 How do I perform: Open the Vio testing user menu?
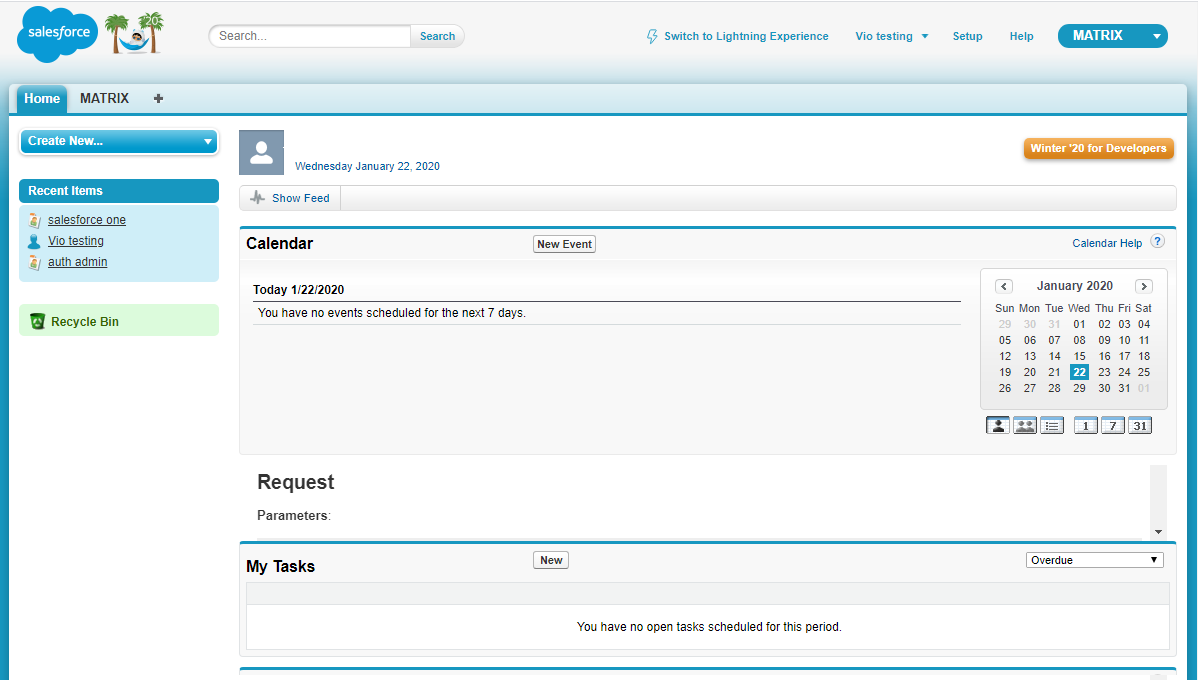click(892, 36)
